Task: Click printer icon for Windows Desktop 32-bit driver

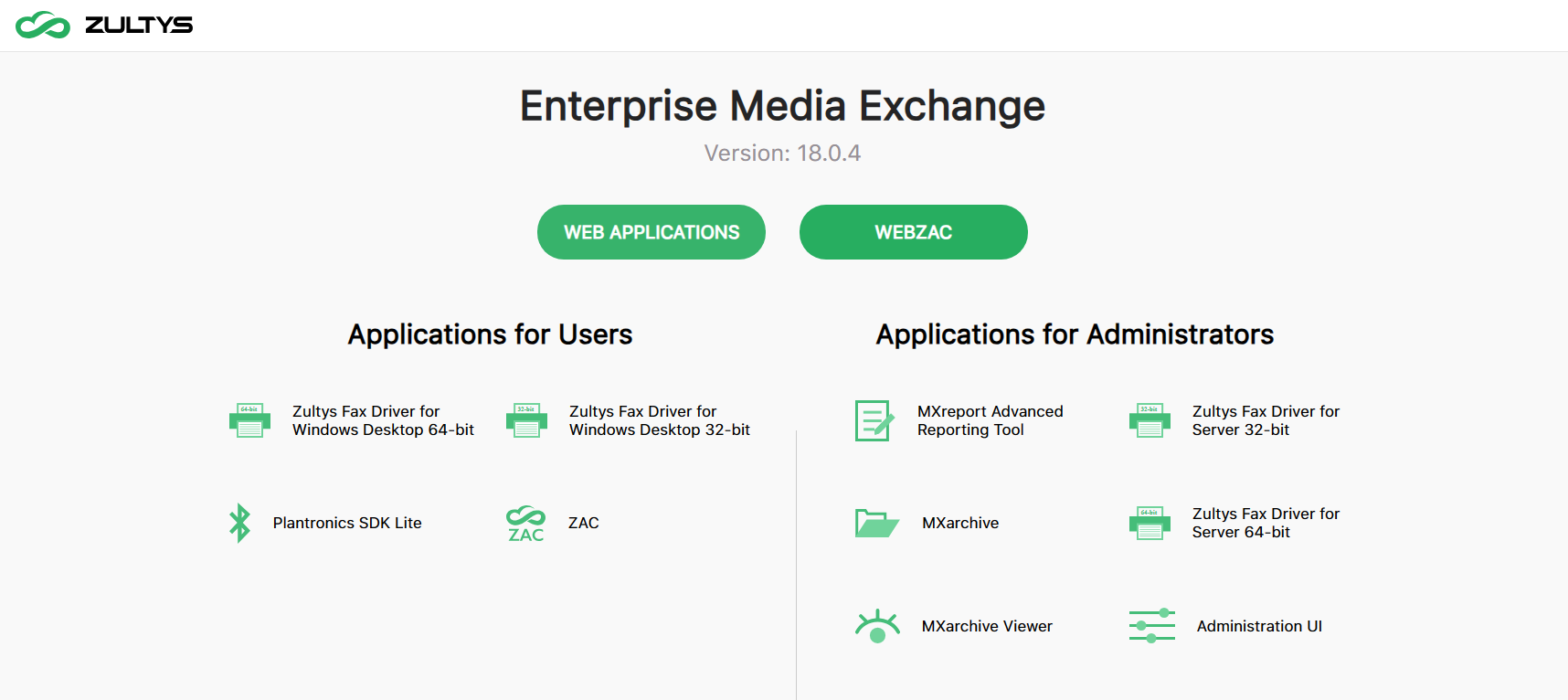Action: pos(526,420)
